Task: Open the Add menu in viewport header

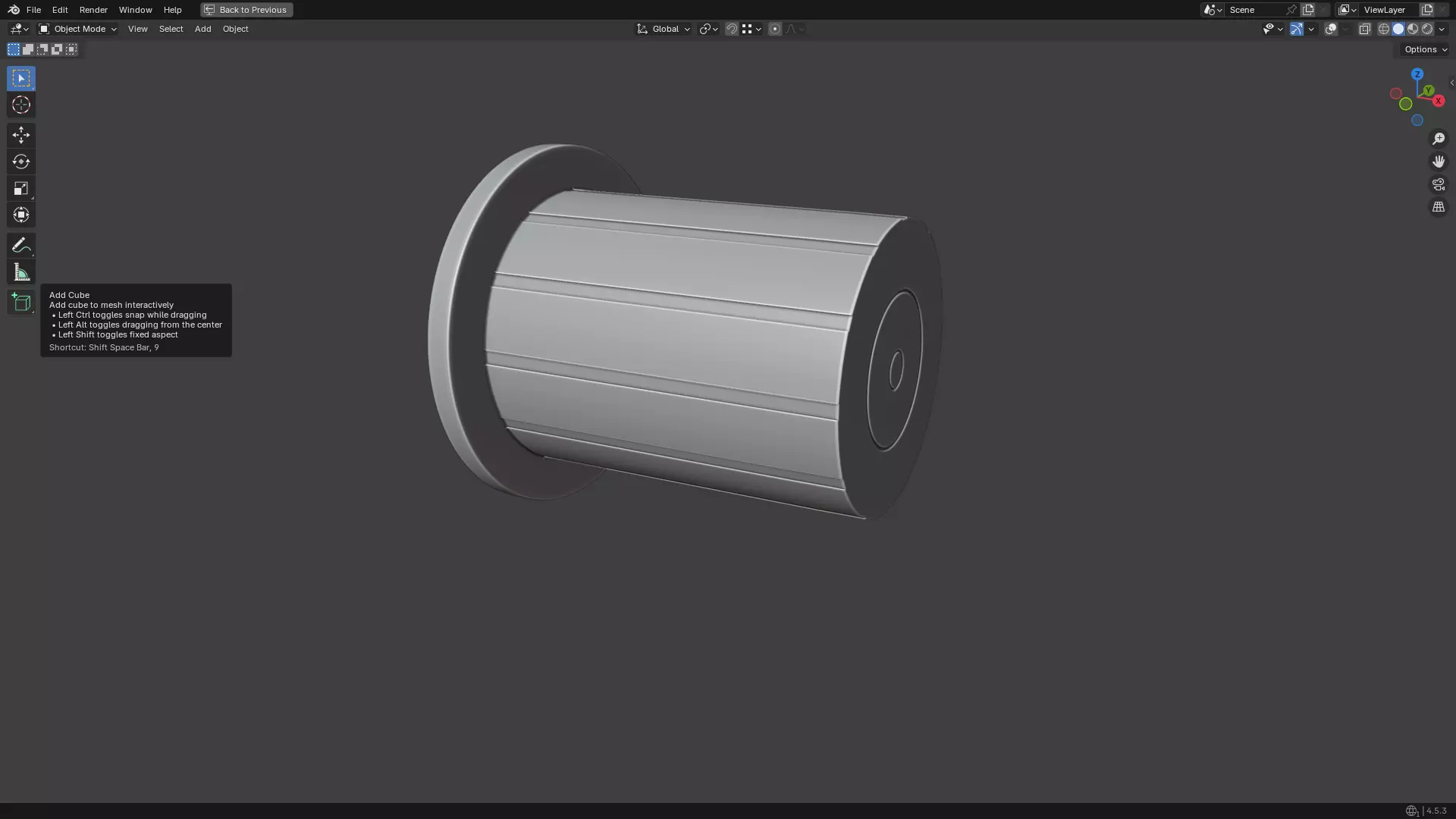Action: (202, 29)
